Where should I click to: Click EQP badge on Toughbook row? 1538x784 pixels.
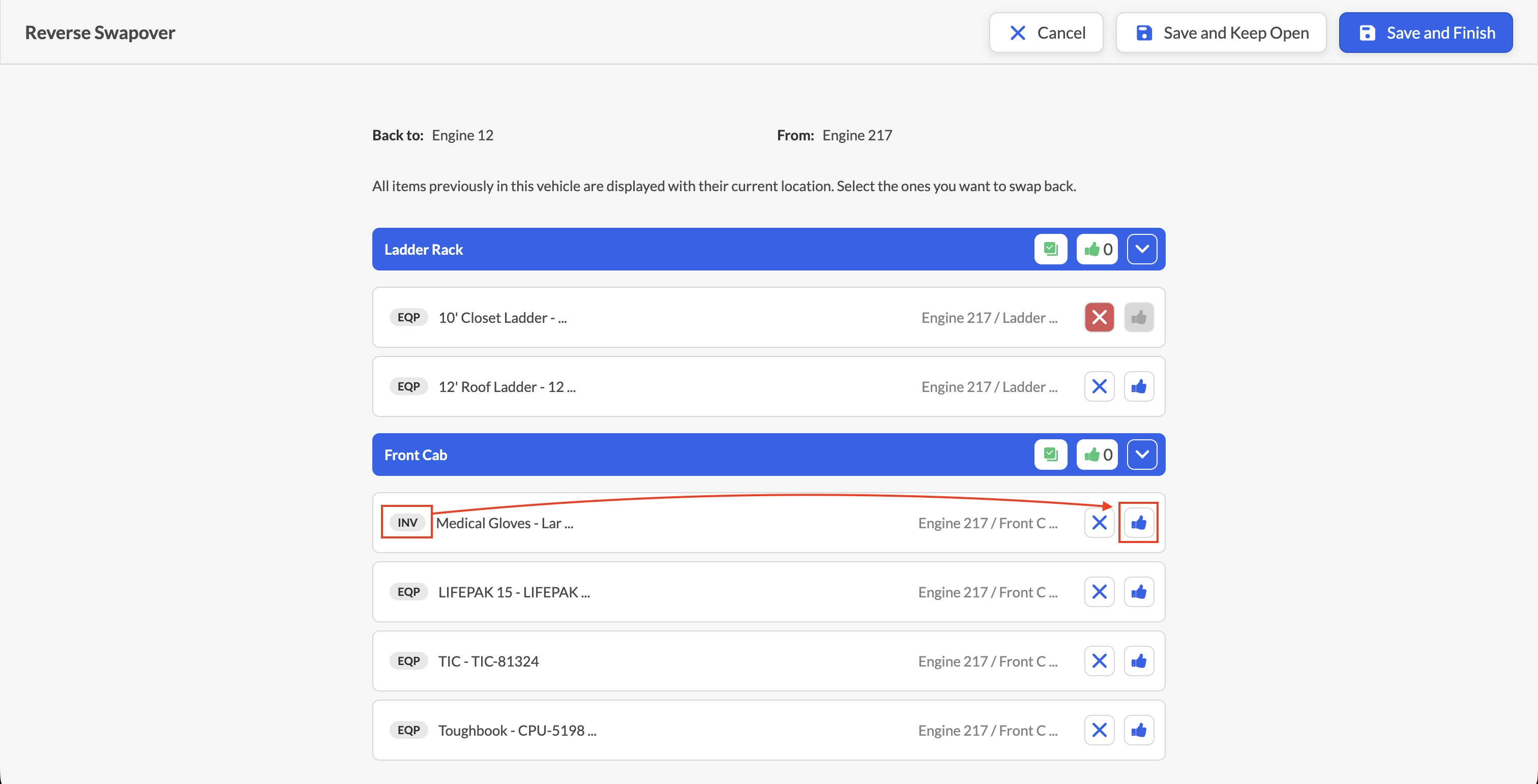pyautogui.click(x=409, y=730)
